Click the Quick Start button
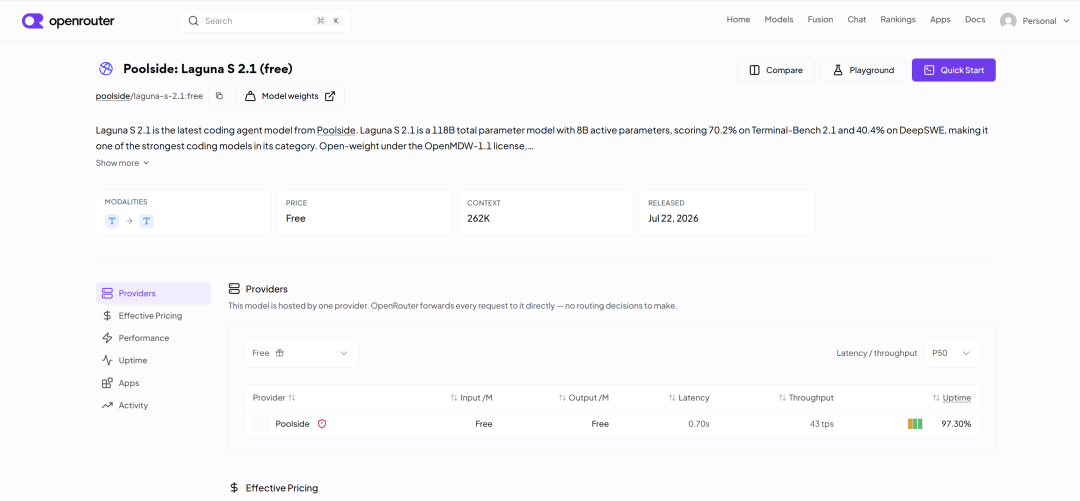1080x501 pixels. 953,70
